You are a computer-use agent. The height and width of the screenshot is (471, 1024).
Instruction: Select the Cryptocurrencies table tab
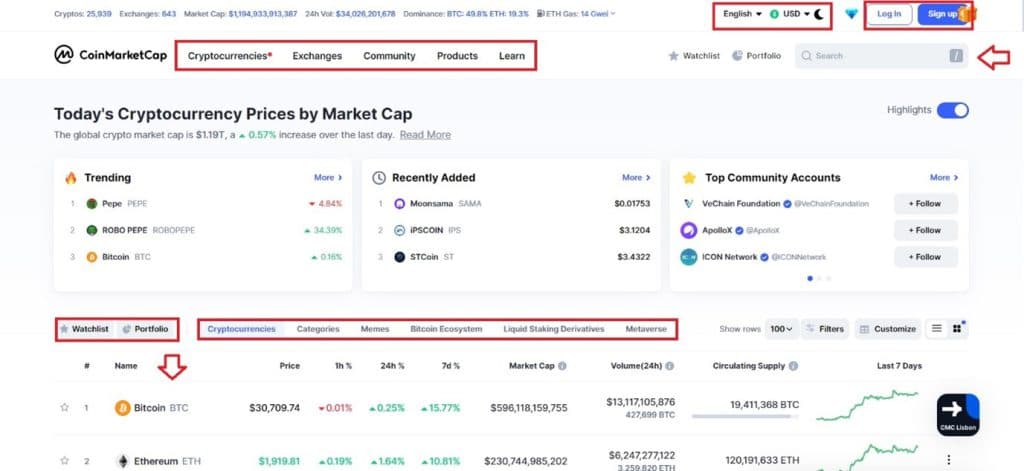click(x=242, y=329)
